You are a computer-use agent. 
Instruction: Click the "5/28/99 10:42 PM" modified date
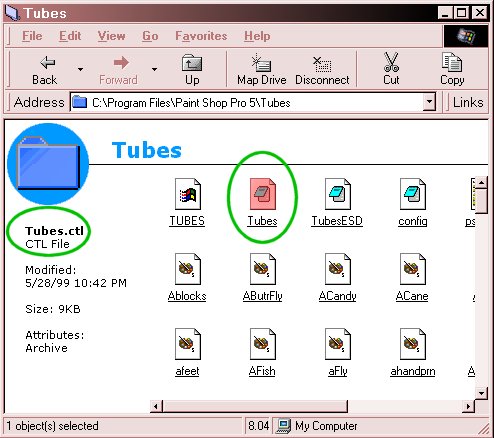(x=76, y=283)
